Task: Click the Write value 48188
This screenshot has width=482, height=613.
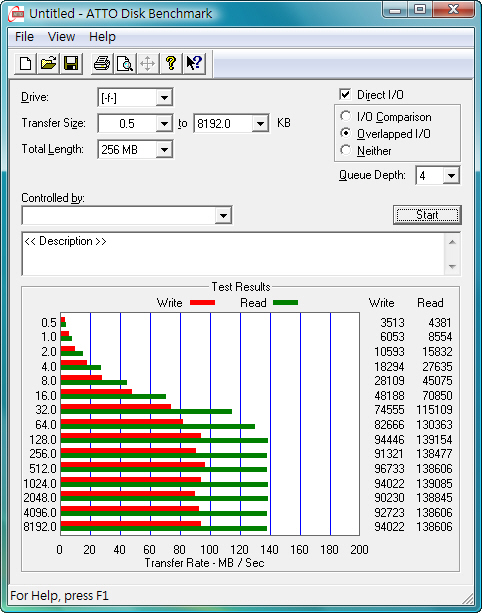Action: click(x=389, y=396)
